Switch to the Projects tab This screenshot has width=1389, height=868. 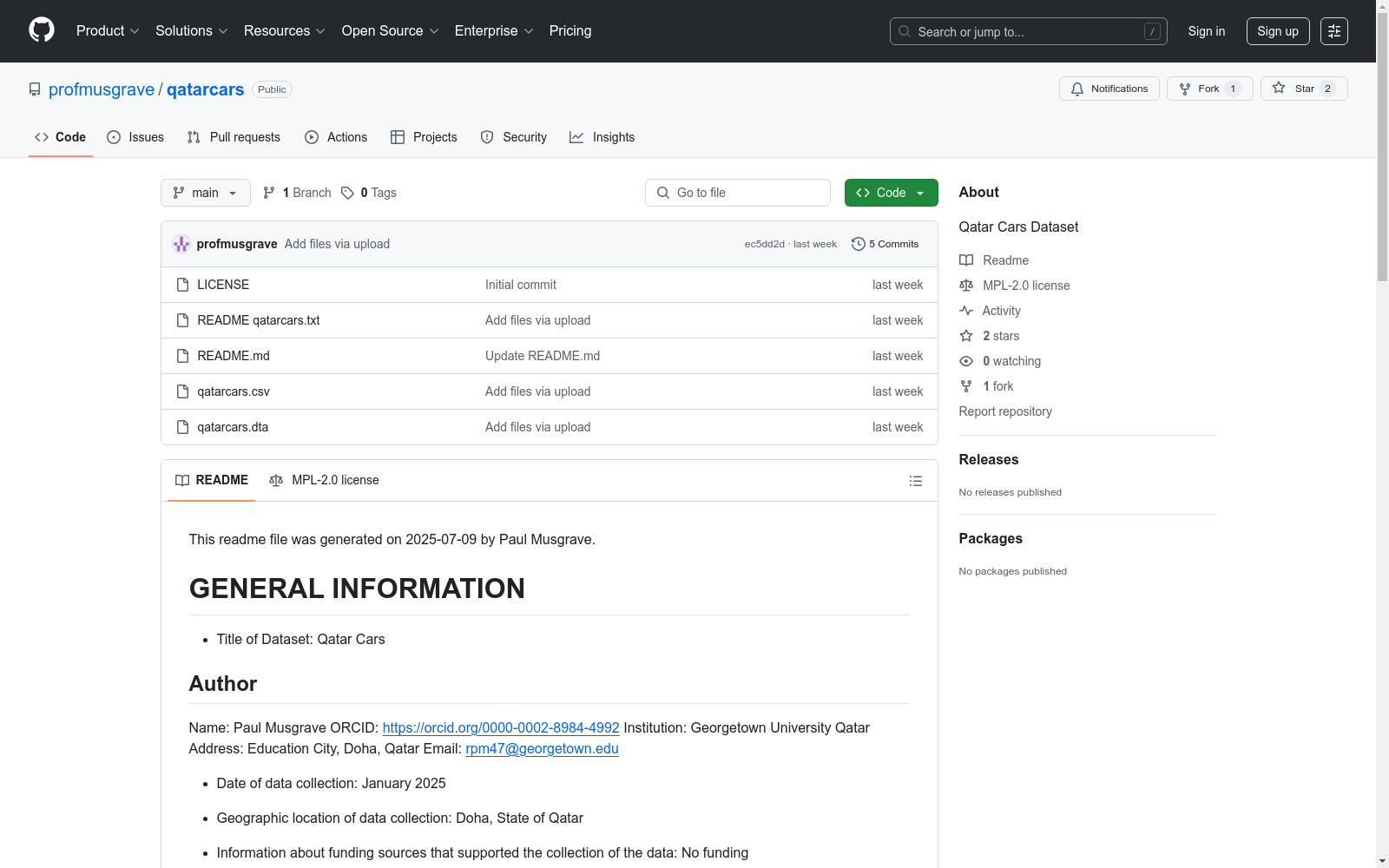424,137
